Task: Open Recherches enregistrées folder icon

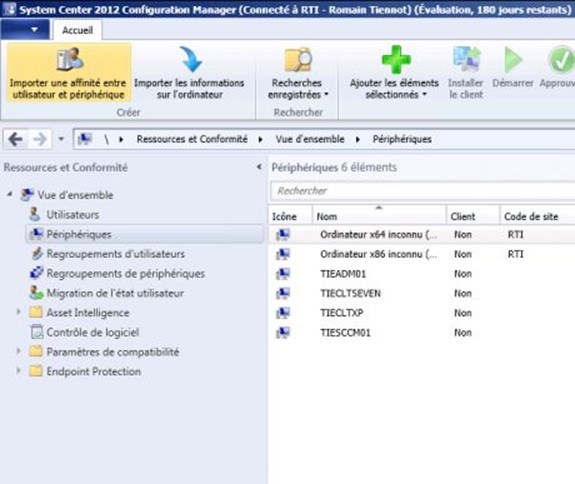Action: click(x=299, y=59)
